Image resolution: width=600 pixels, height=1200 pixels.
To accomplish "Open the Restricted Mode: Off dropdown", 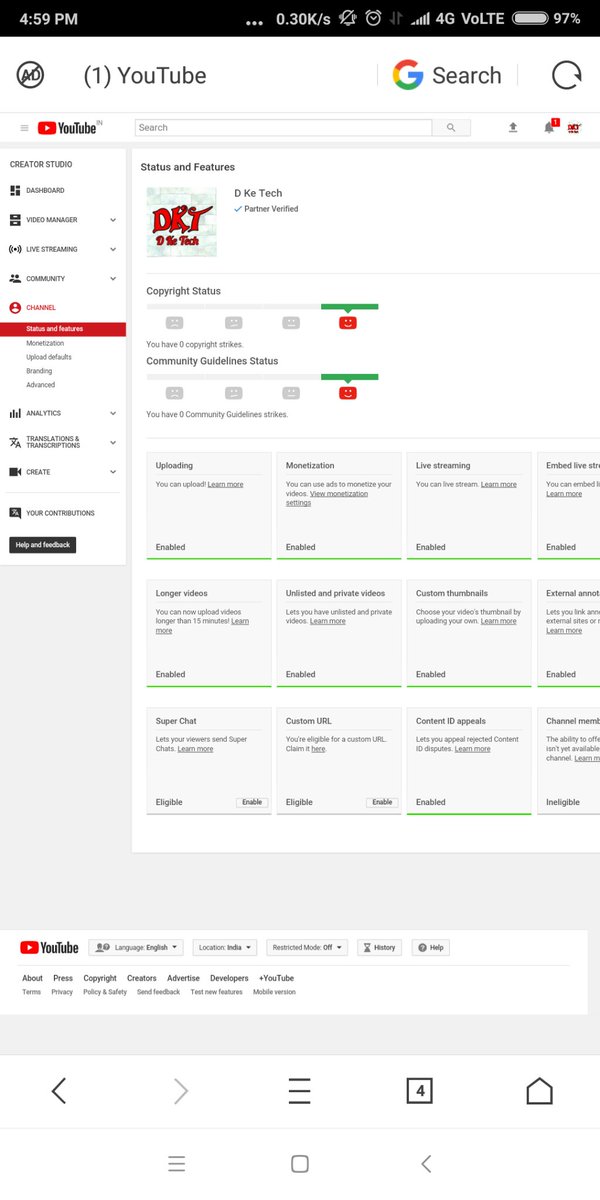I will click(306, 947).
